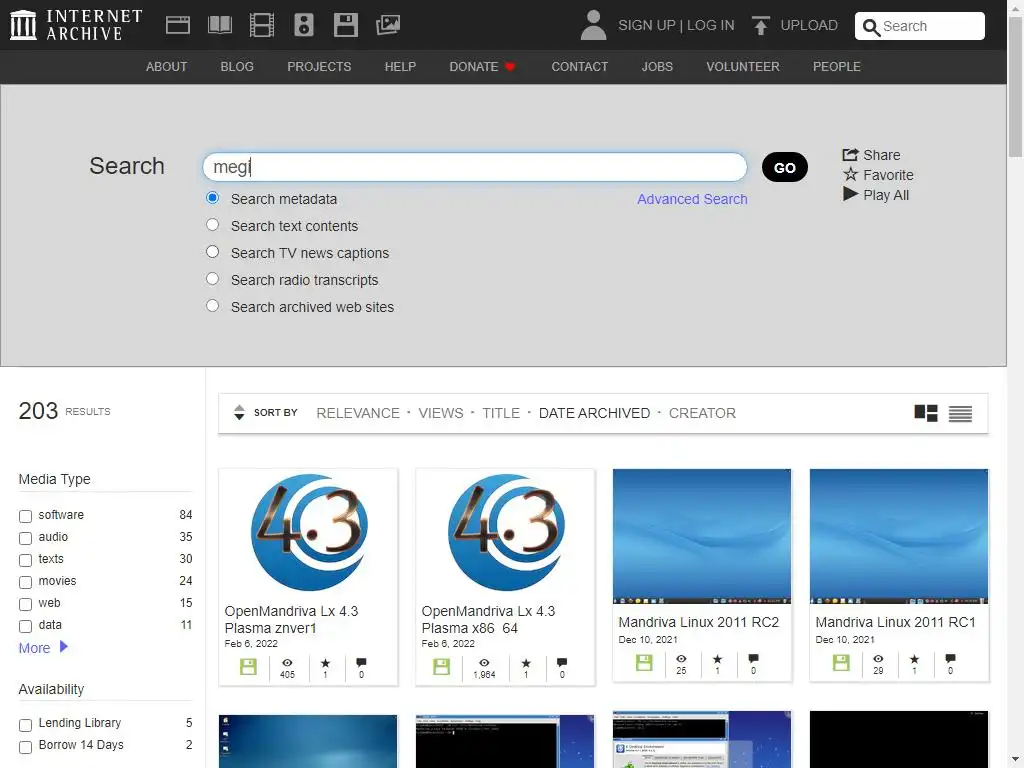Click reviews bubble on OpenMandriva znver1 card

(361, 662)
